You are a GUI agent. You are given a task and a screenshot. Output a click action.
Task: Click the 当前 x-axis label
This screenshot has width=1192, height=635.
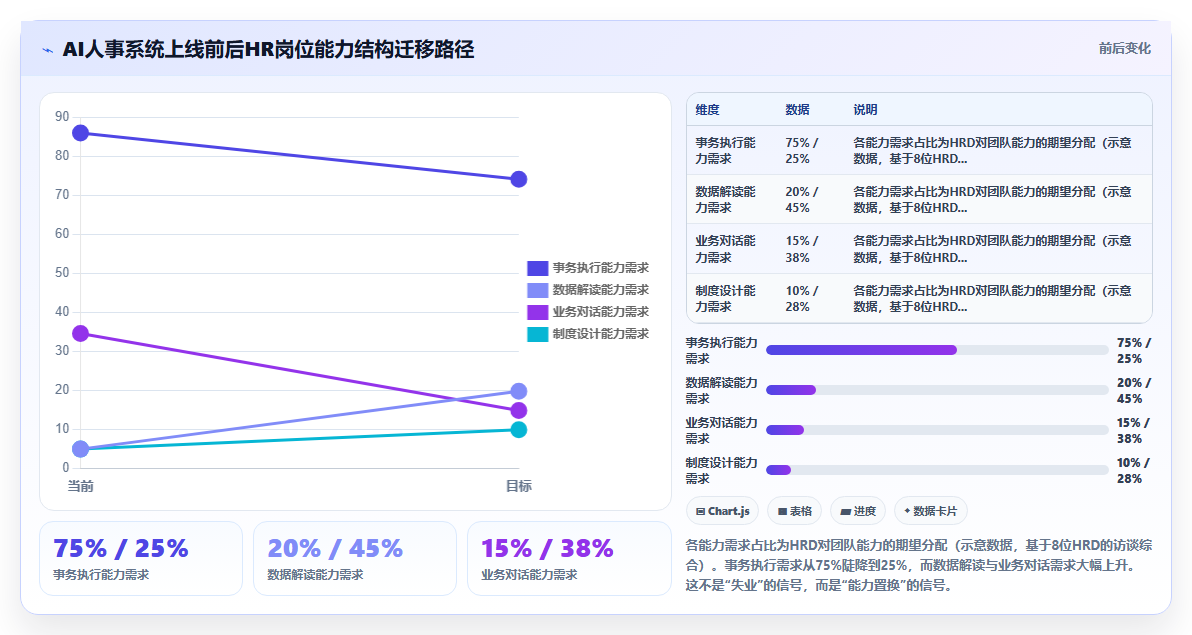81,486
